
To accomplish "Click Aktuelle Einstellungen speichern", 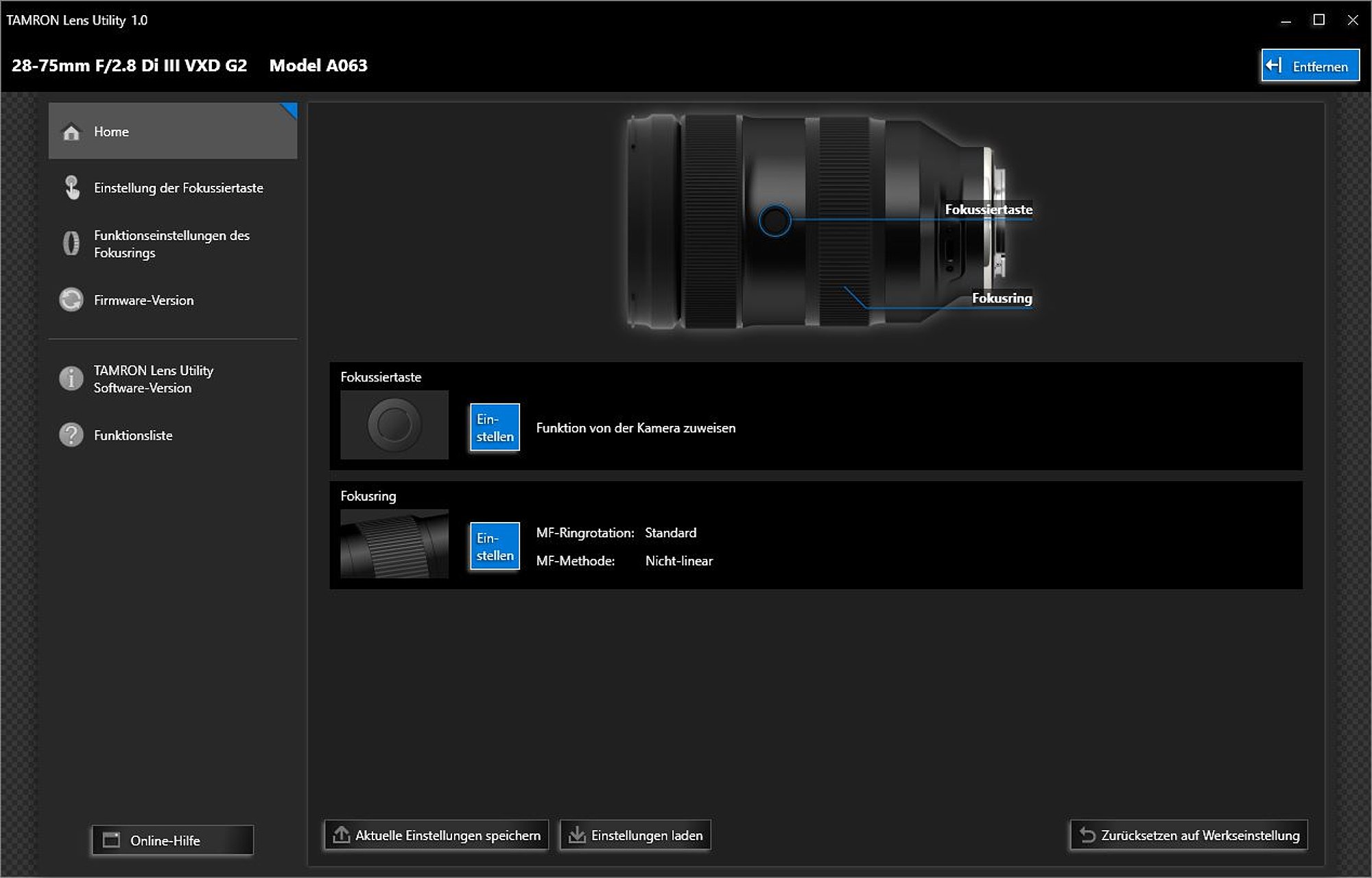I will [x=436, y=835].
